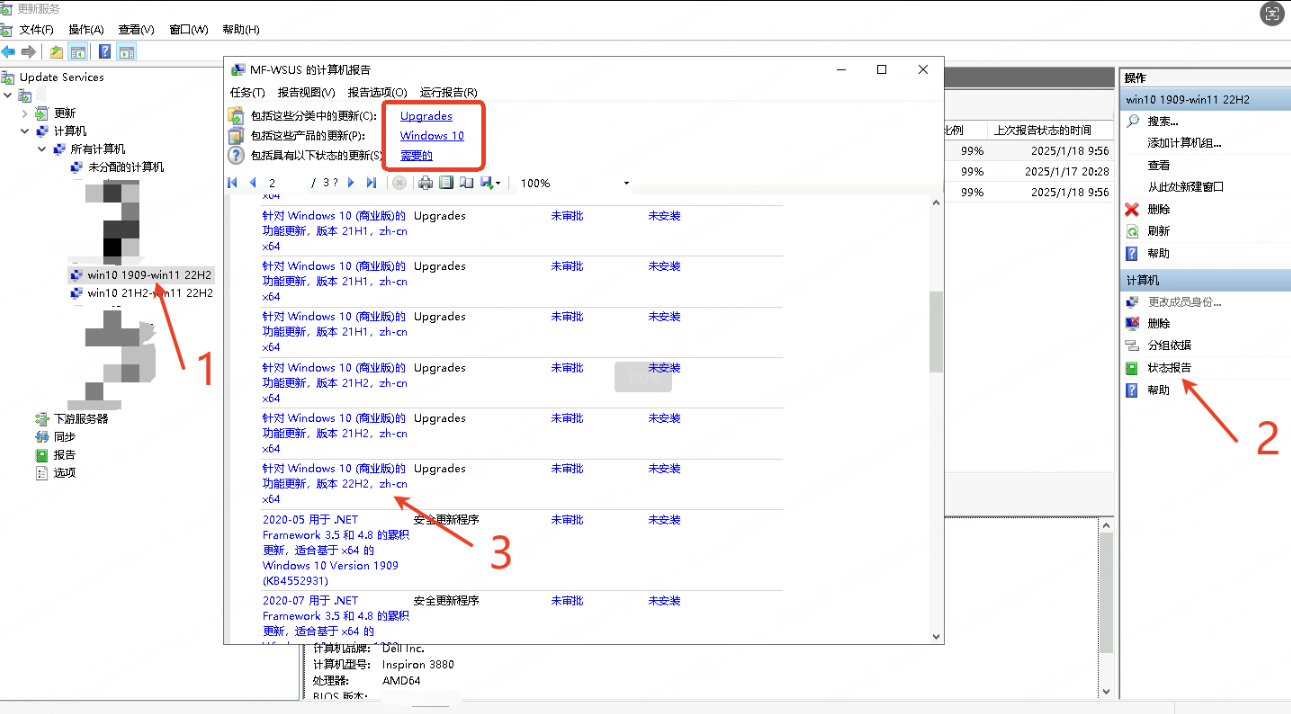Open the Windows 10 22H2 feature update link
Screen dimensions: 1291x714
pyautogui.click(x=335, y=484)
